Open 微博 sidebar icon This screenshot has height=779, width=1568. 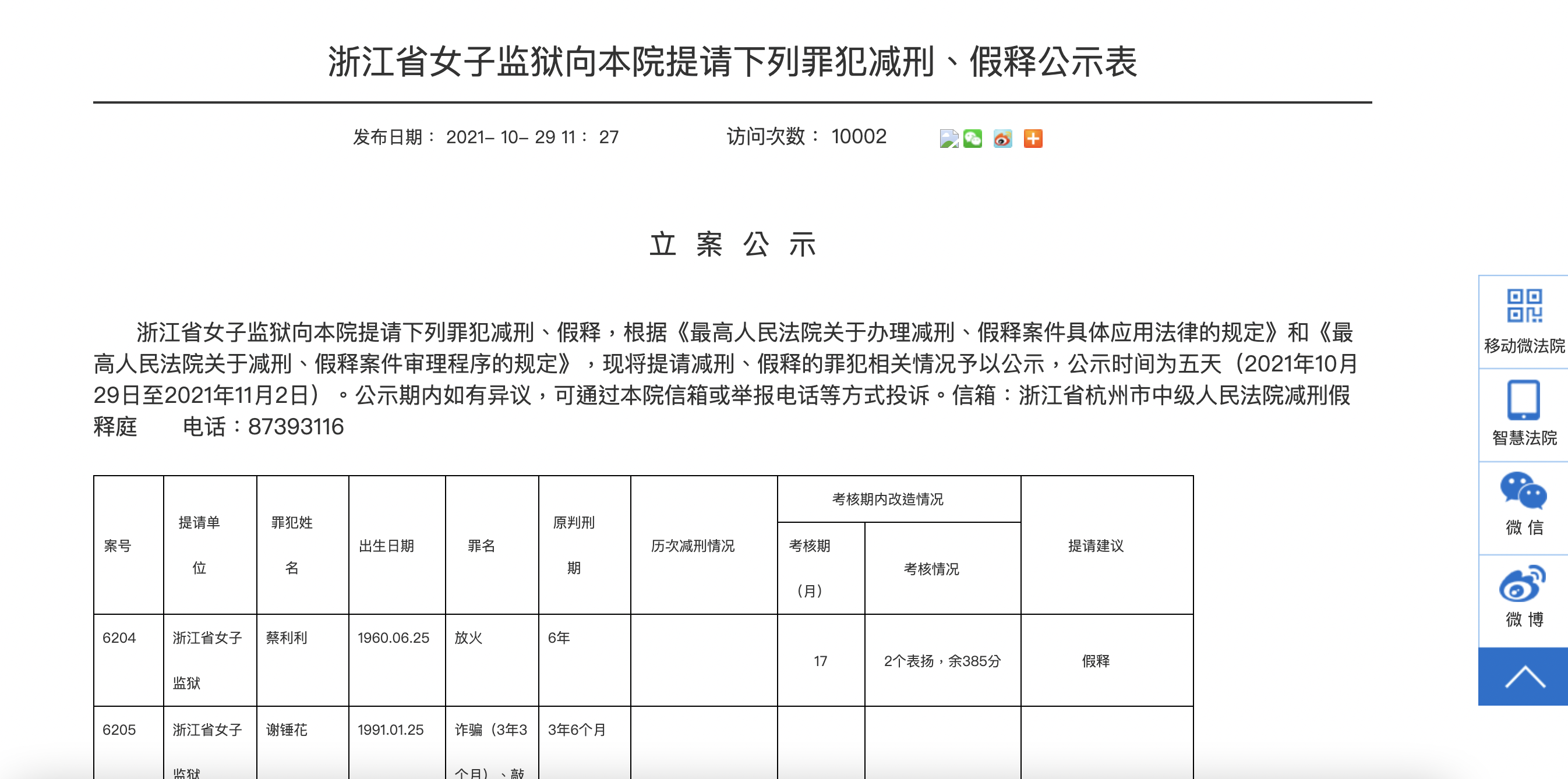tap(1524, 601)
